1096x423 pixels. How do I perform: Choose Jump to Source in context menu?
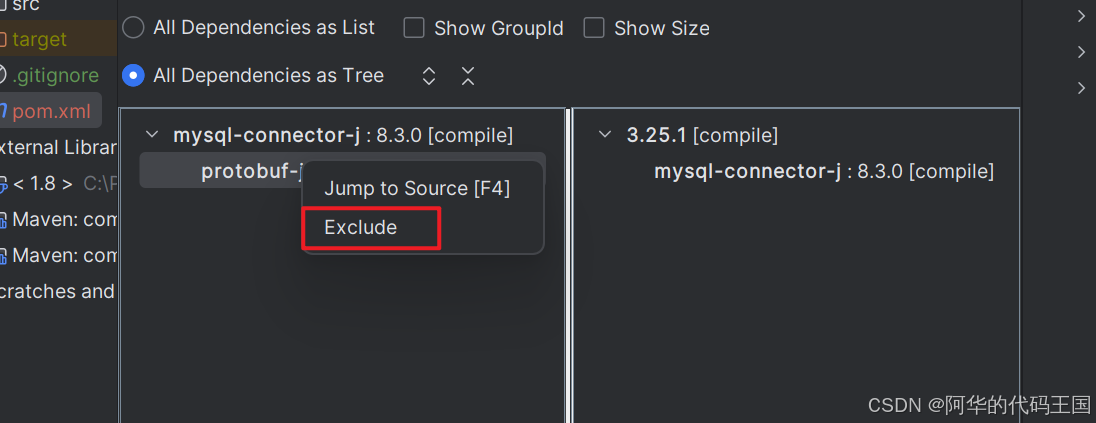tap(417, 188)
